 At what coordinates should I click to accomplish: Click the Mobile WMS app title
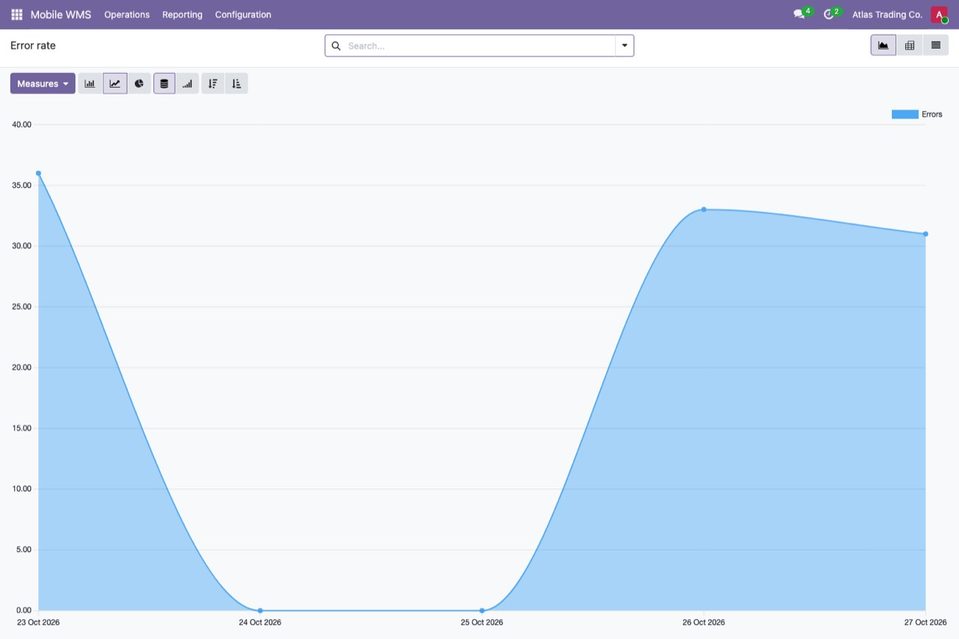click(x=61, y=14)
